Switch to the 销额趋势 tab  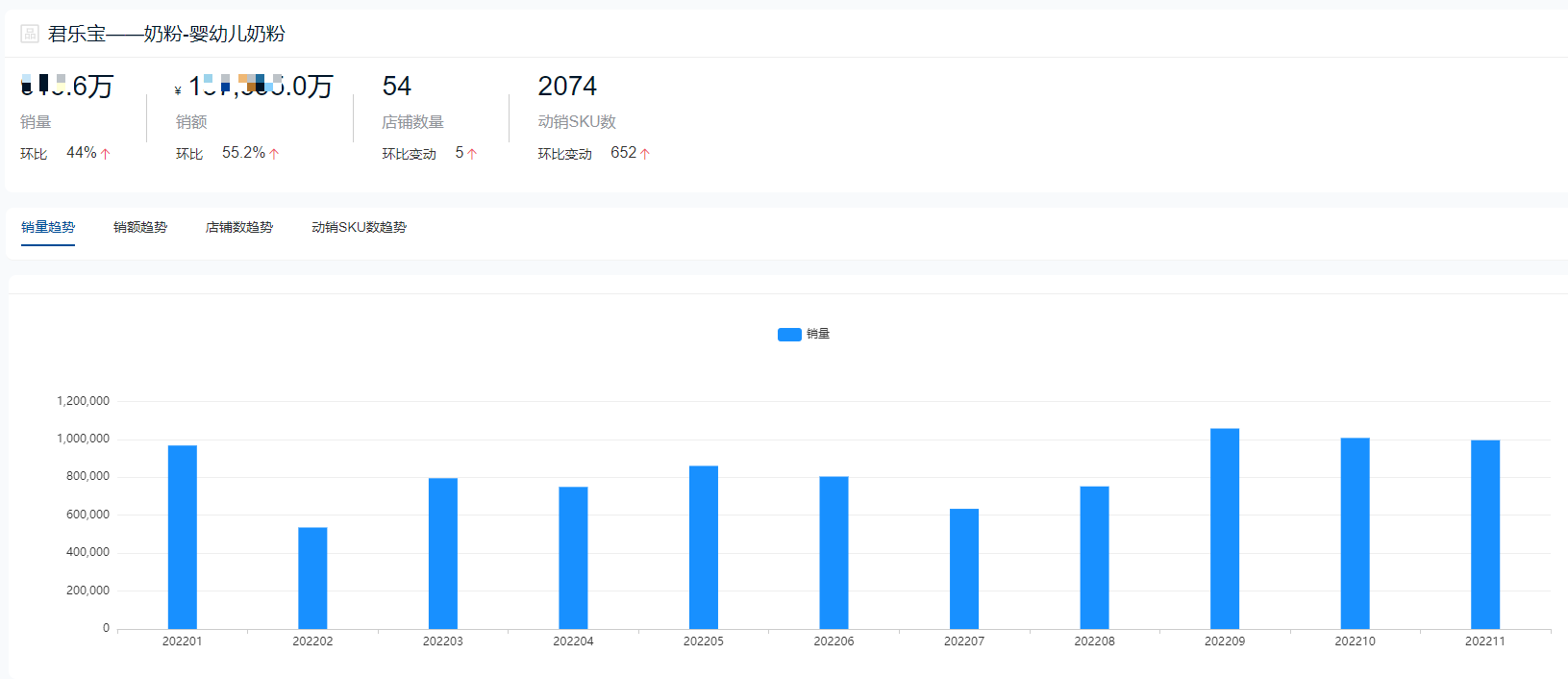click(140, 227)
